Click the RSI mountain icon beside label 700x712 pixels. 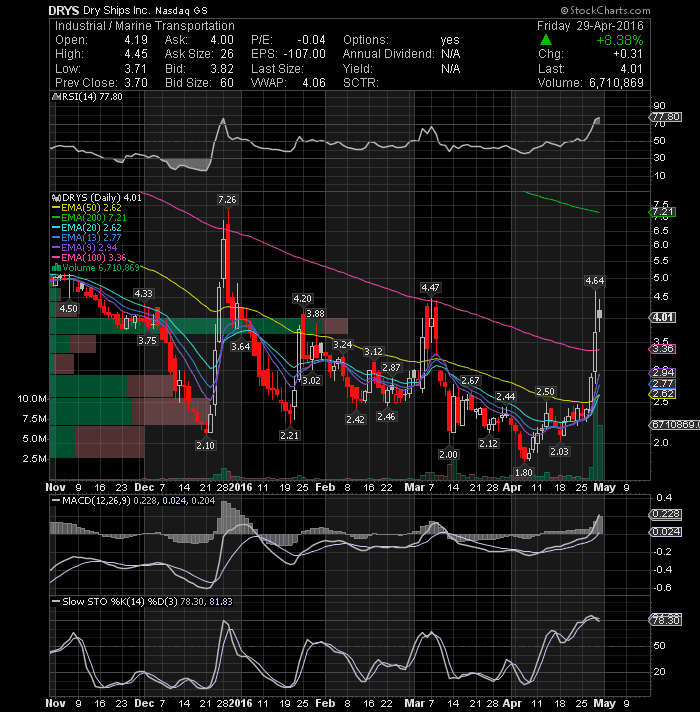tap(57, 97)
